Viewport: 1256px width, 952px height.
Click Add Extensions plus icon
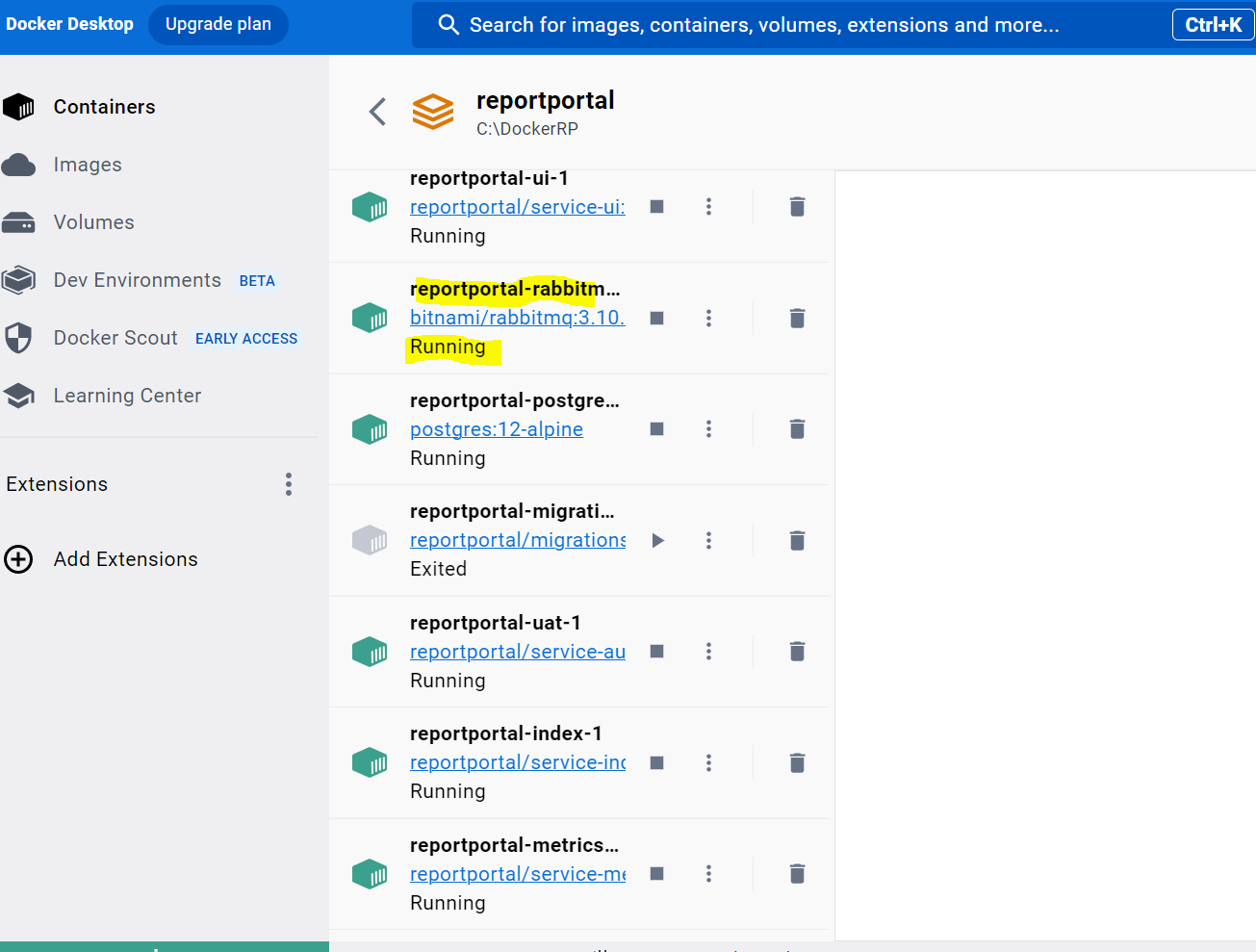[18, 558]
